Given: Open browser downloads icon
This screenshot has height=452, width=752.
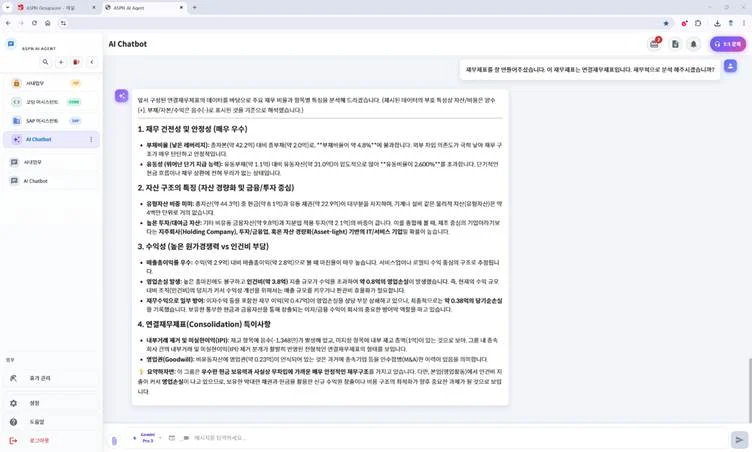Looking at the screenshot, I should [717, 23].
